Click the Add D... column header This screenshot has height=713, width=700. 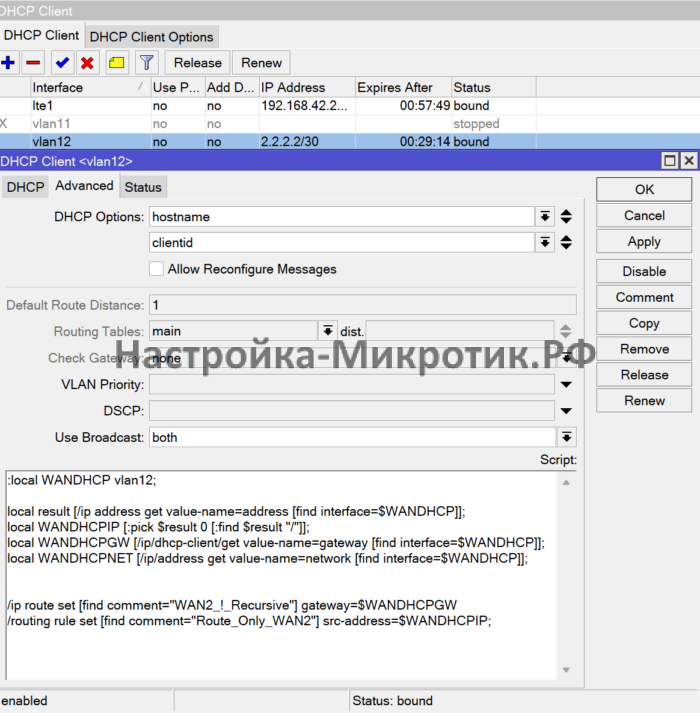(232, 87)
